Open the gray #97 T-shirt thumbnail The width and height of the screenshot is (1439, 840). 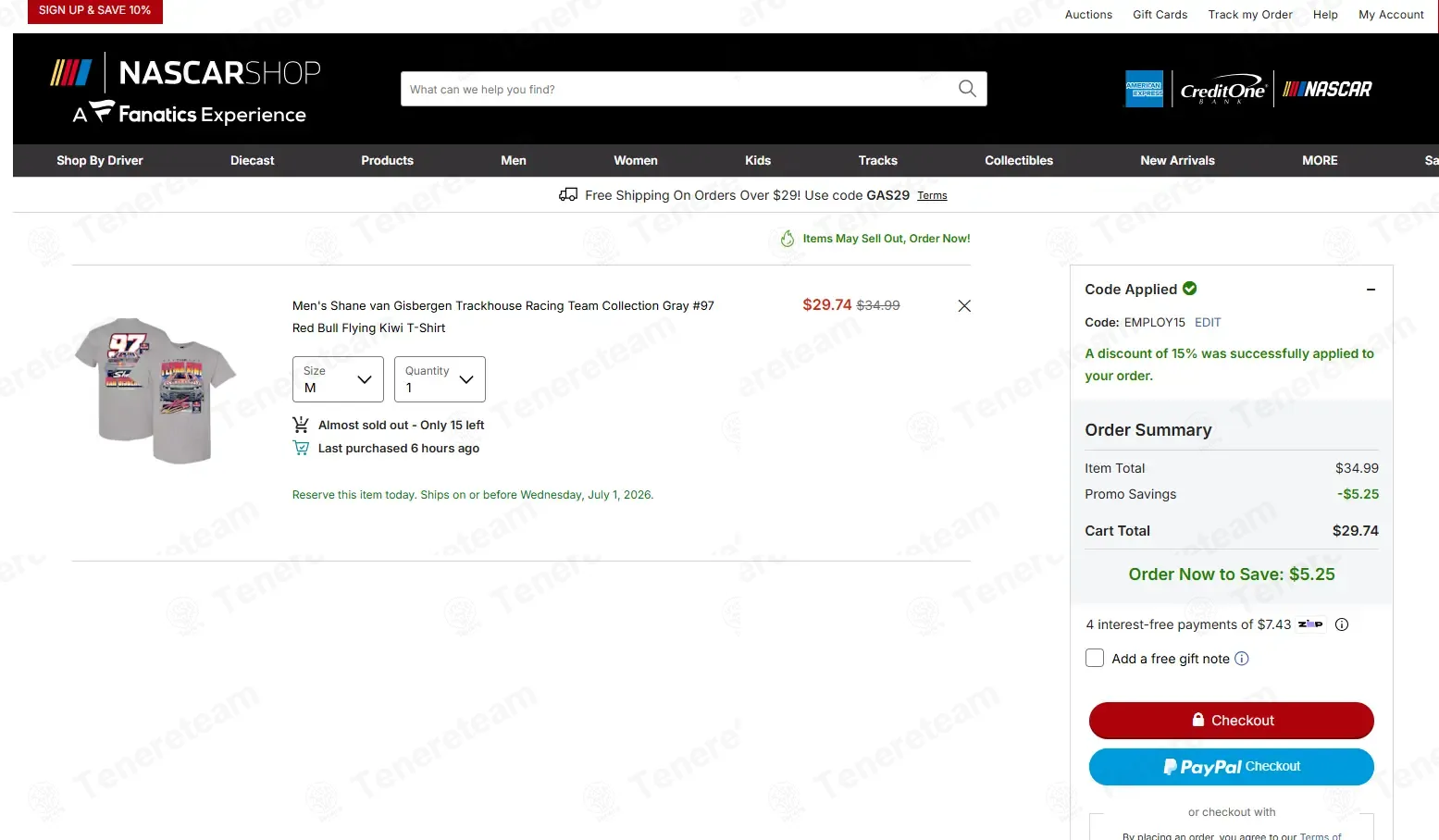155,390
